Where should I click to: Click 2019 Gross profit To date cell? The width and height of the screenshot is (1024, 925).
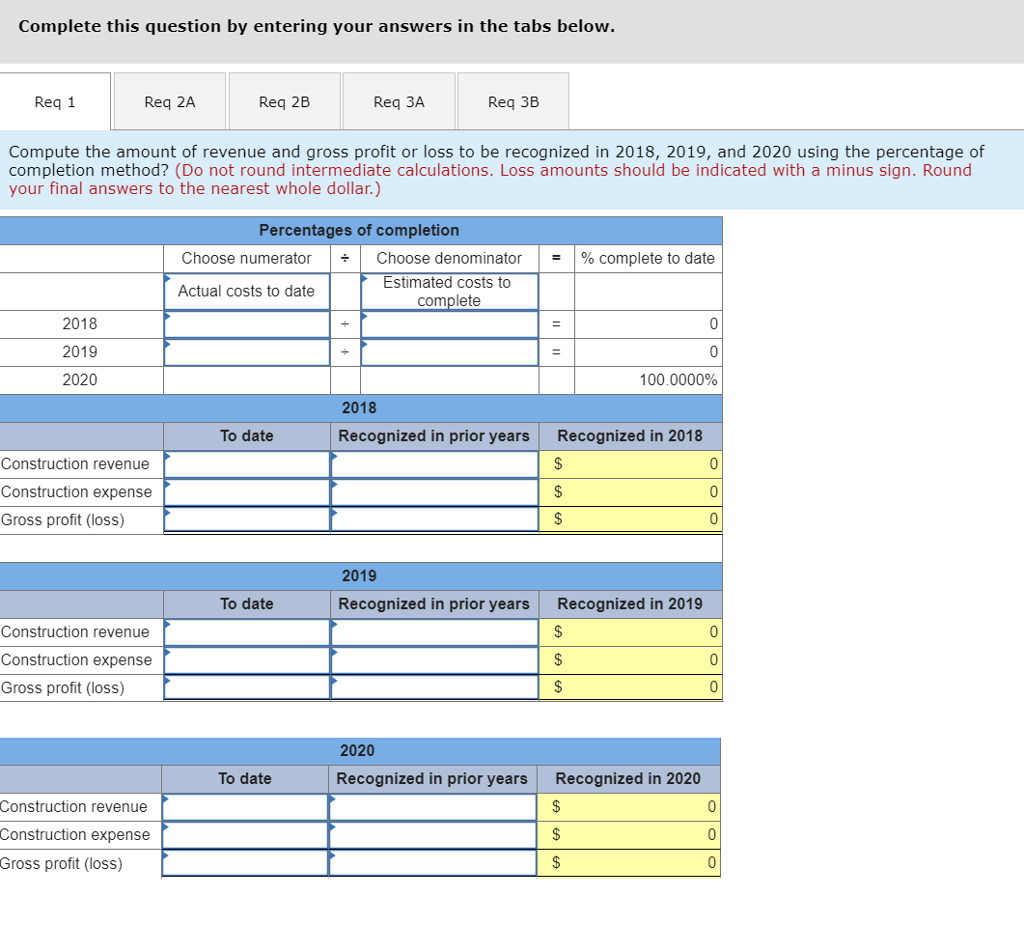pyautogui.click(x=247, y=687)
